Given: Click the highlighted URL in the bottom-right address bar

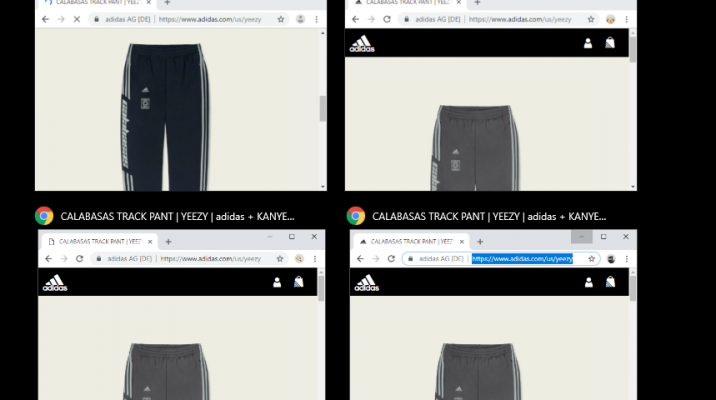Looking at the screenshot, I should (x=522, y=258).
